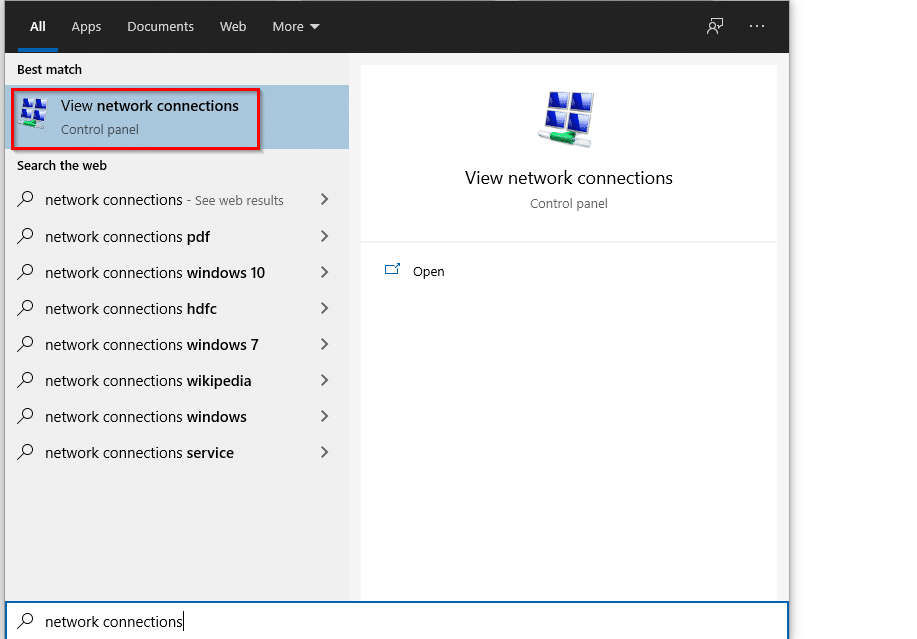Switch to the Documents tab
Viewport: 917px width, 639px height.
(160, 26)
